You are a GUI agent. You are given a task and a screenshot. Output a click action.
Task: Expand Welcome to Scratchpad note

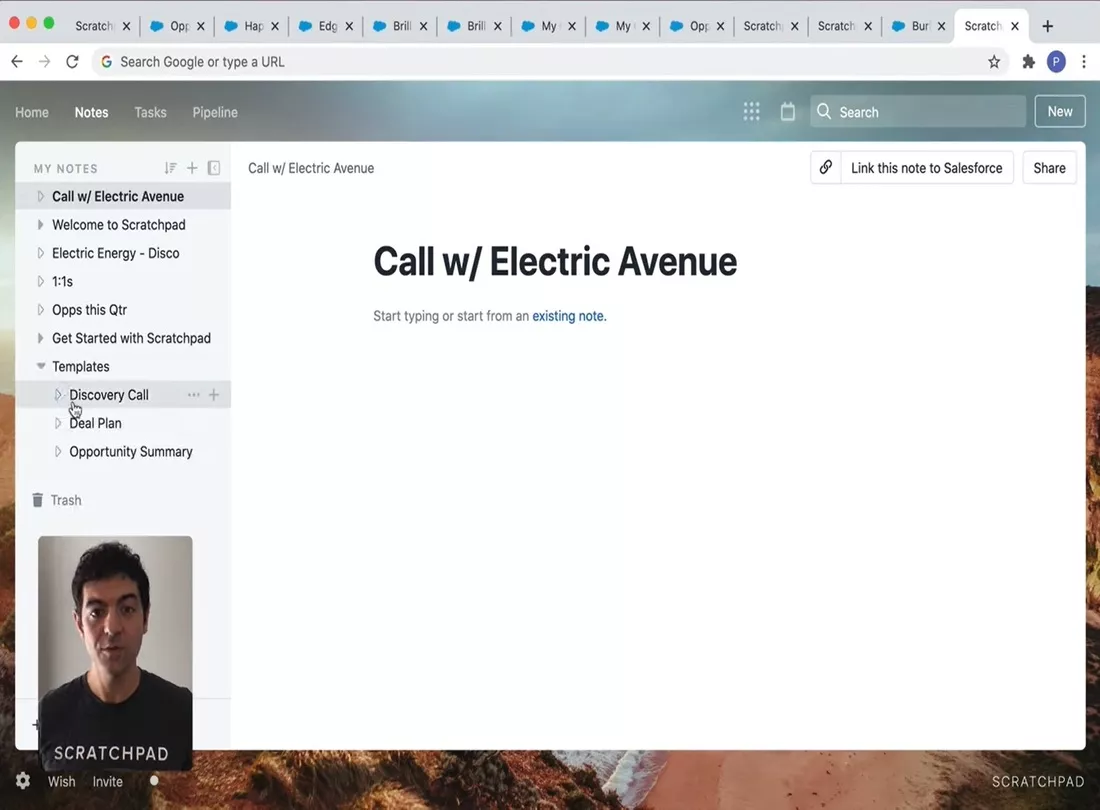point(40,224)
